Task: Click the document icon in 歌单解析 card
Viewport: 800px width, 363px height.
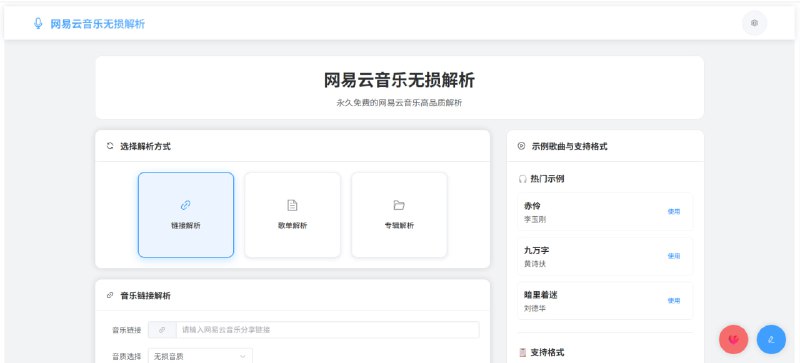Action: (x=292, y=205)
